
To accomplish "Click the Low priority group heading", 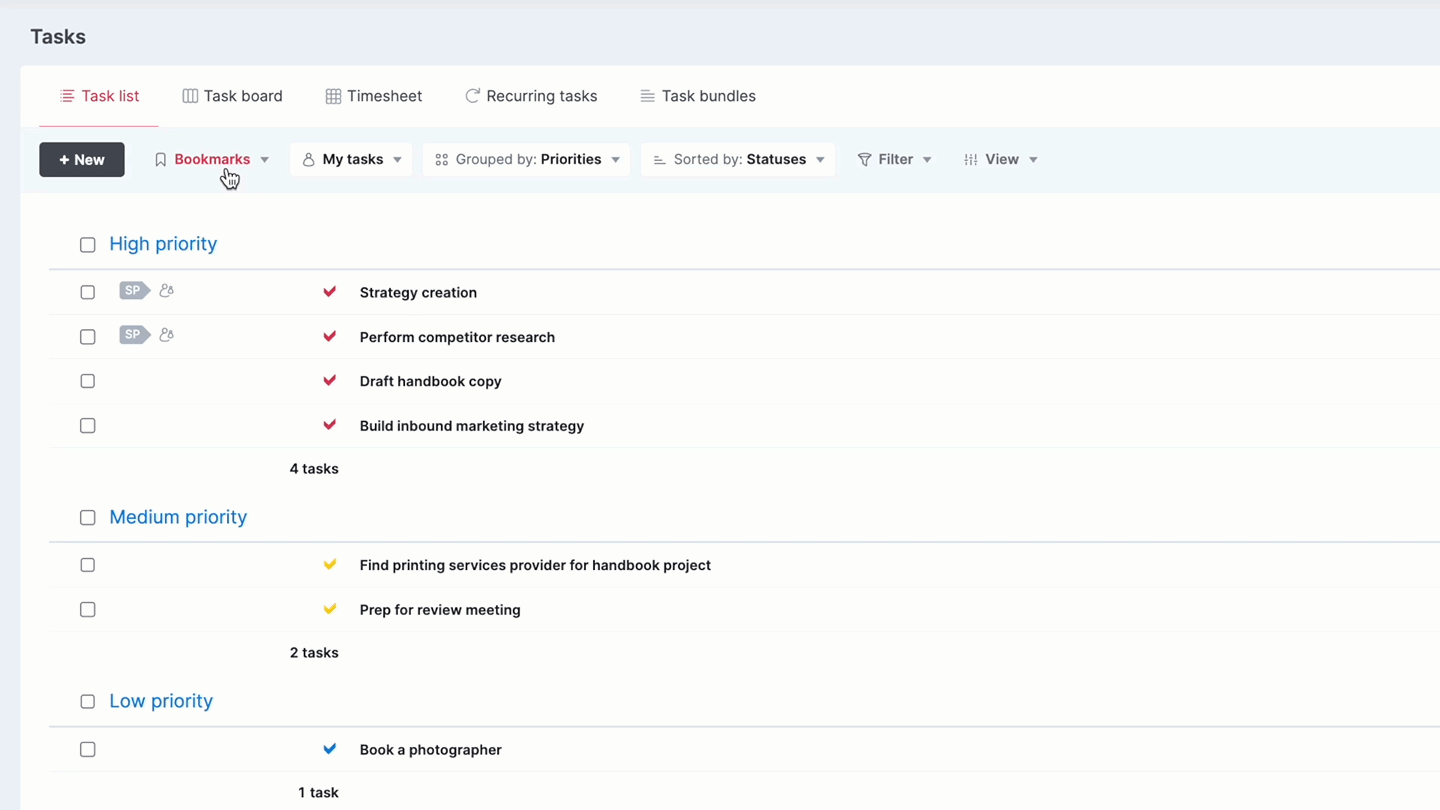I will tap(161, 701).
